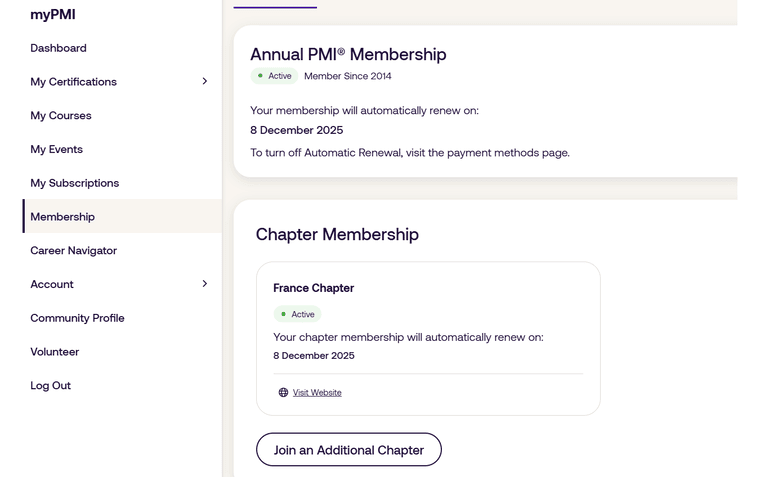Go to My Courses
Viewport: 760px width, 477px height.
point(61,116)
